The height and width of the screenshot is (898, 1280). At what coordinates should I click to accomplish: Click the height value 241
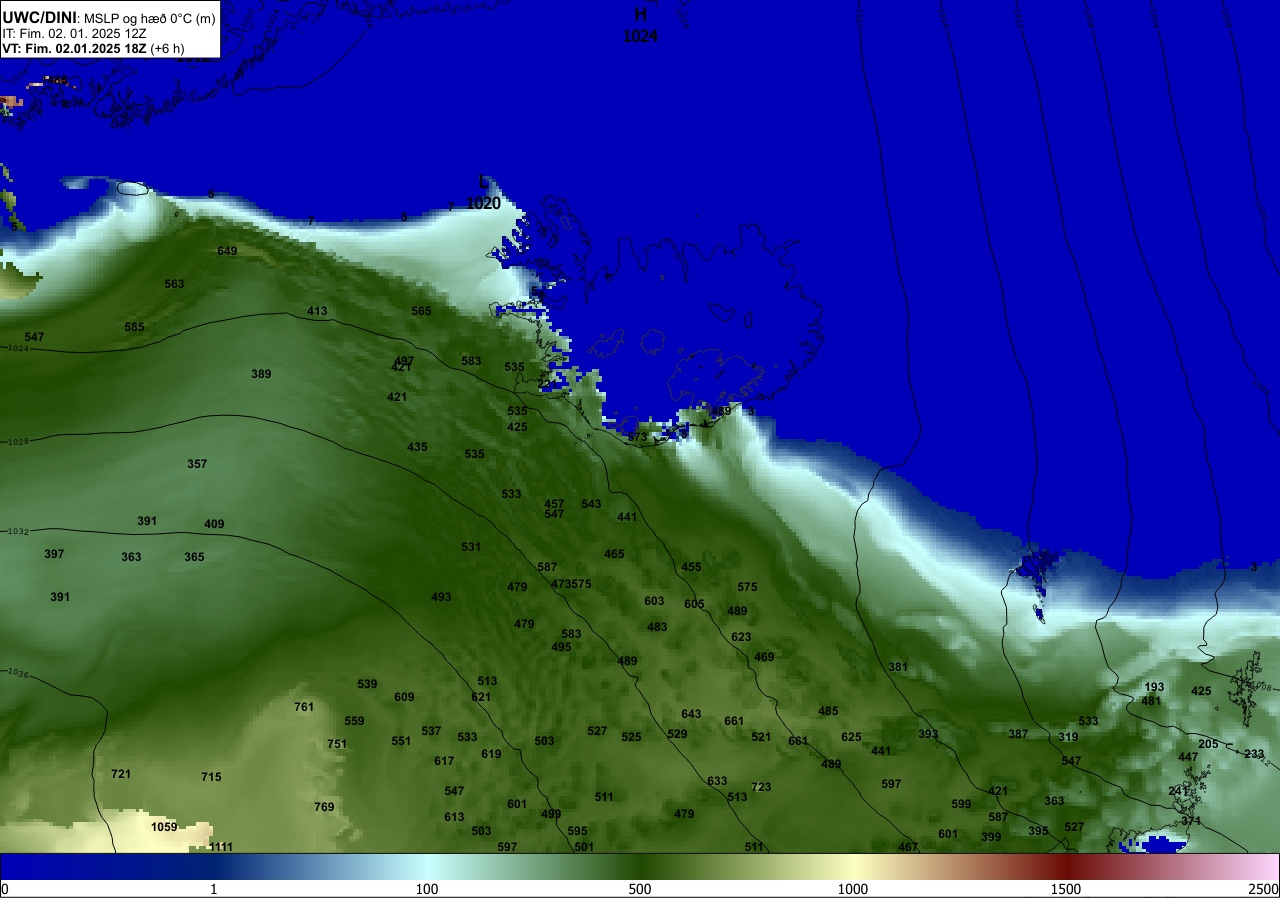tap(1178, 791)
